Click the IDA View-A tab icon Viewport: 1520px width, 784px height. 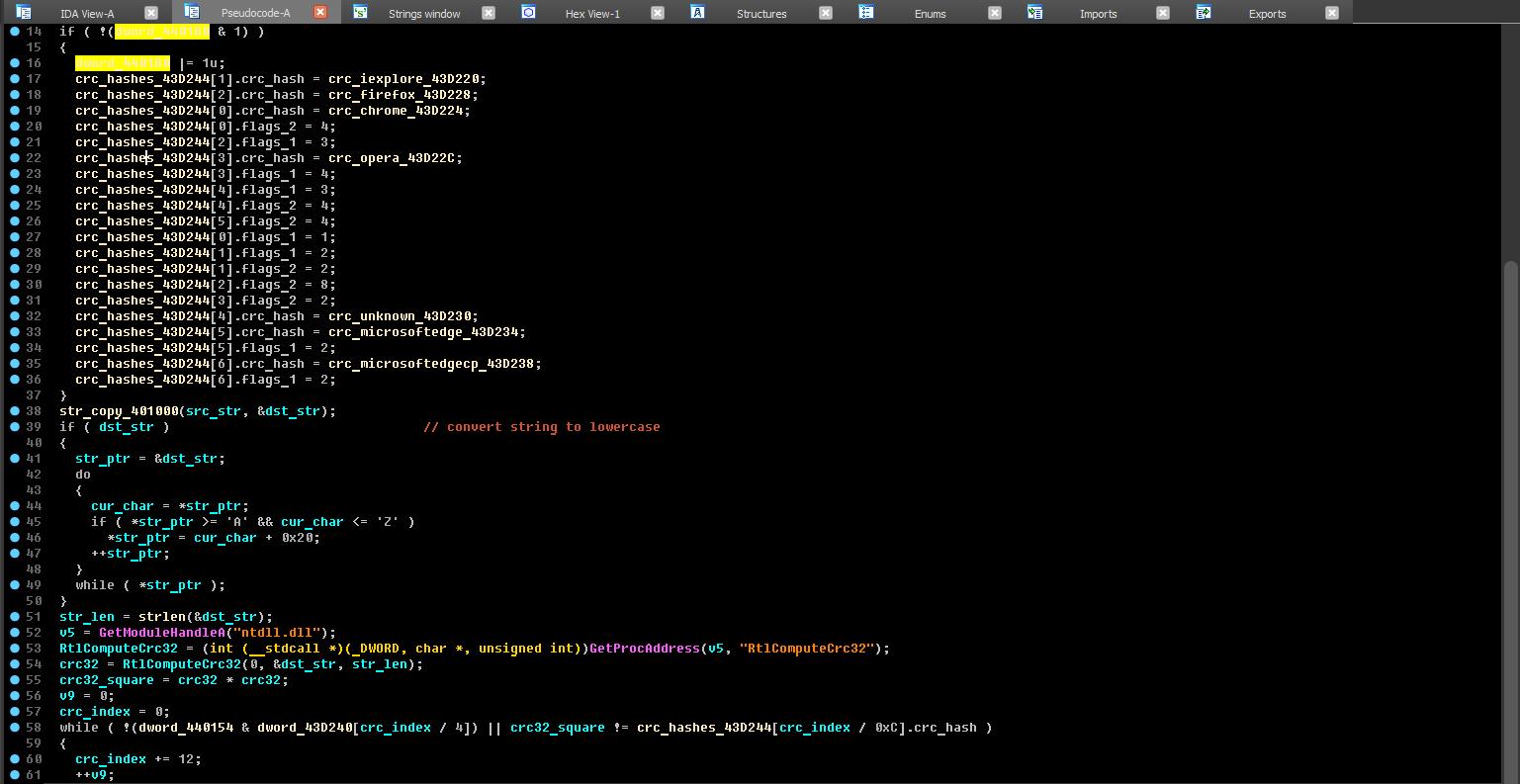click(x=24, y=13)
